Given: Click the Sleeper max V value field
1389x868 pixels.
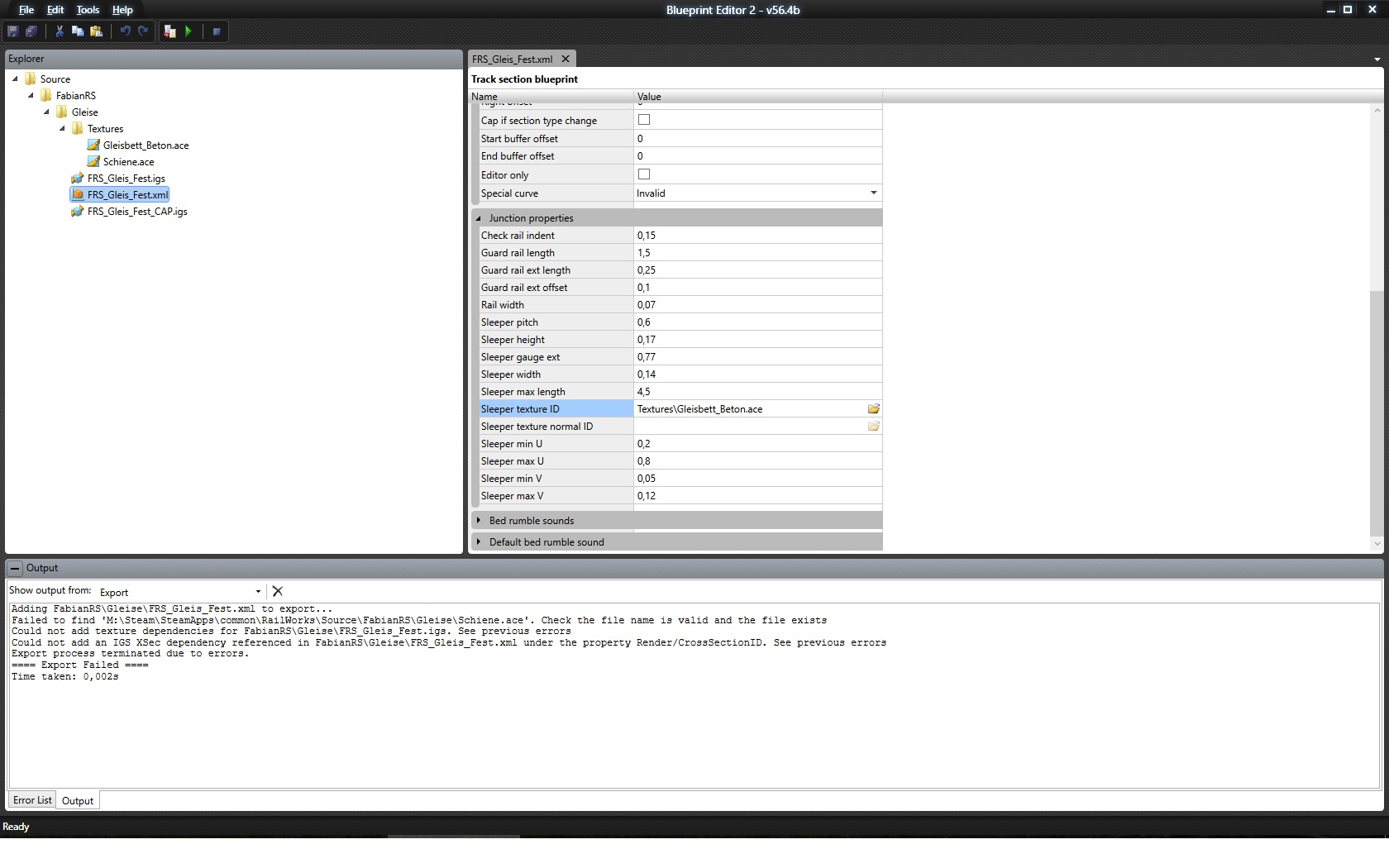Looking at the screenshot, I should (x=758, y=496).
